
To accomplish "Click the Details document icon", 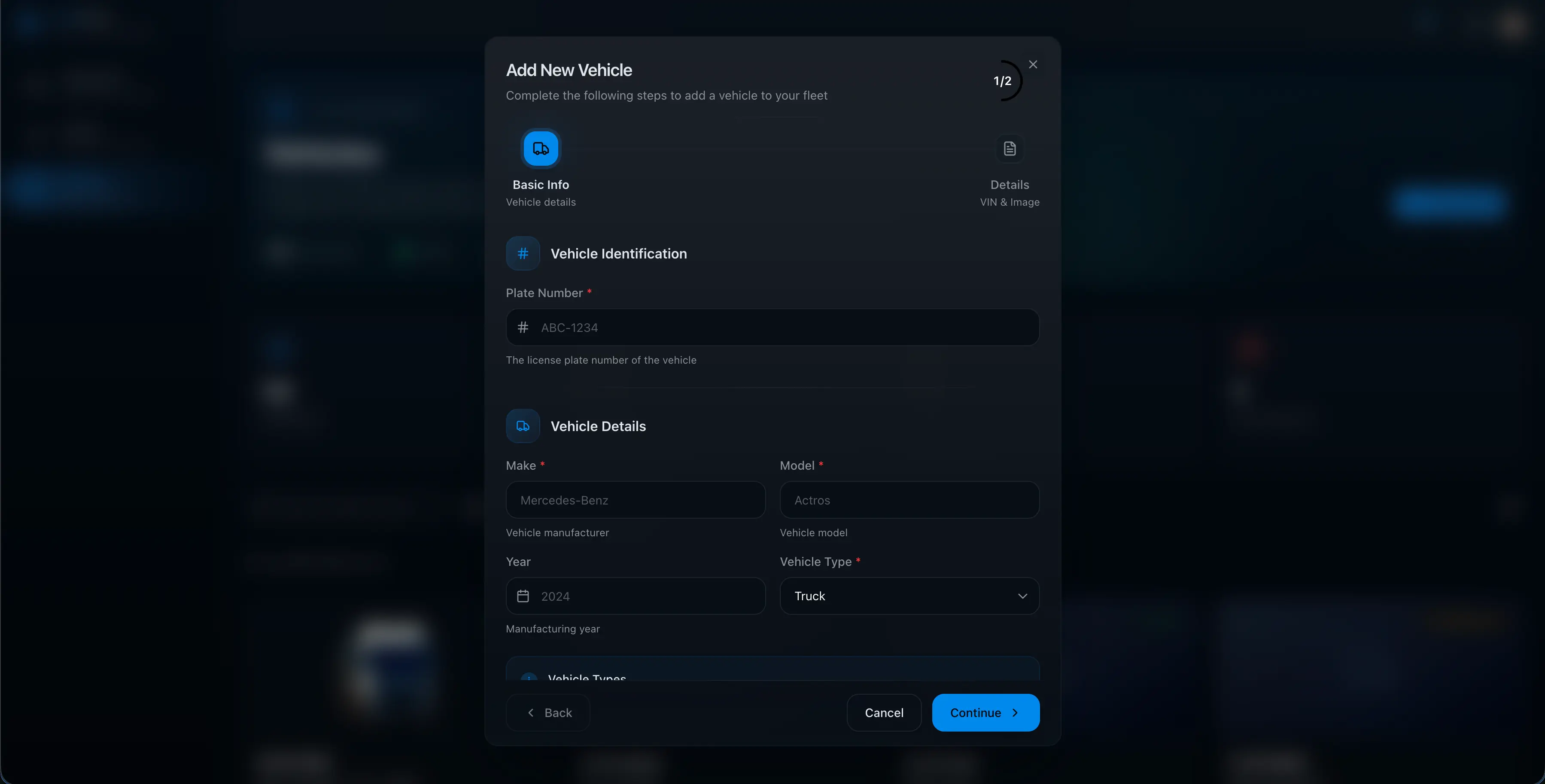I will (x=1009, y=149).
